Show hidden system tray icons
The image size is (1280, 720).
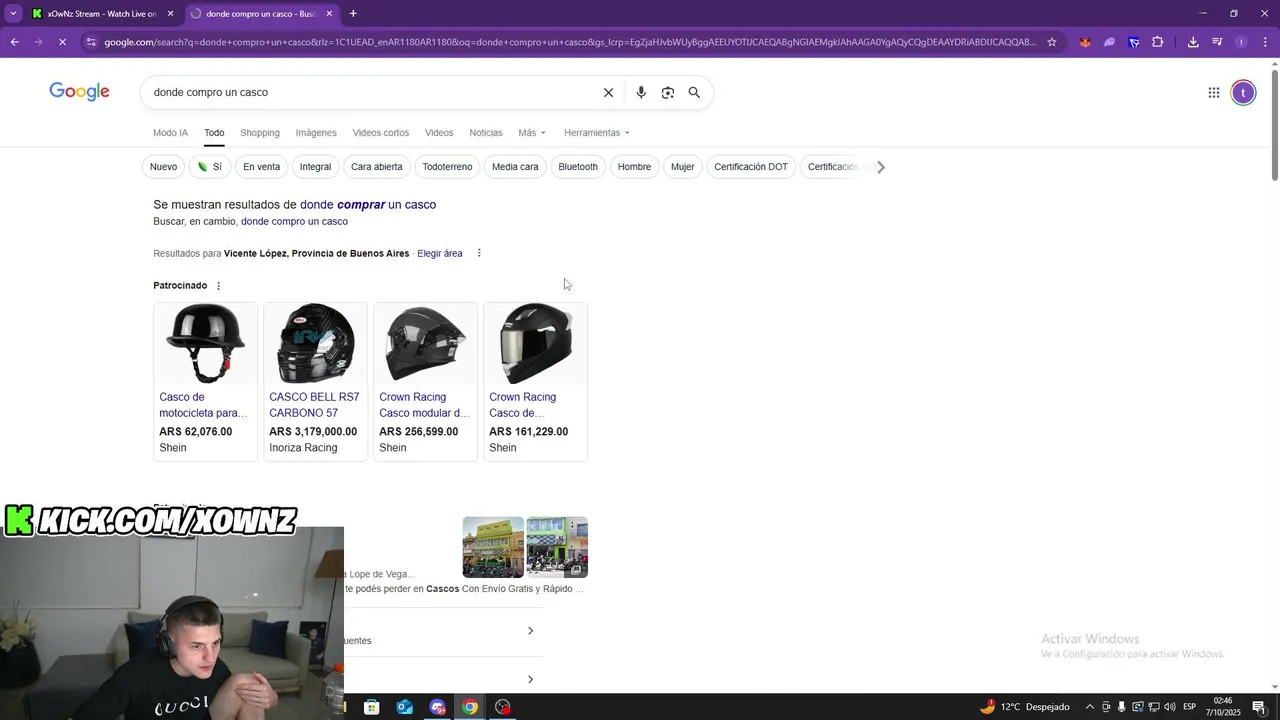point(1090,707)
